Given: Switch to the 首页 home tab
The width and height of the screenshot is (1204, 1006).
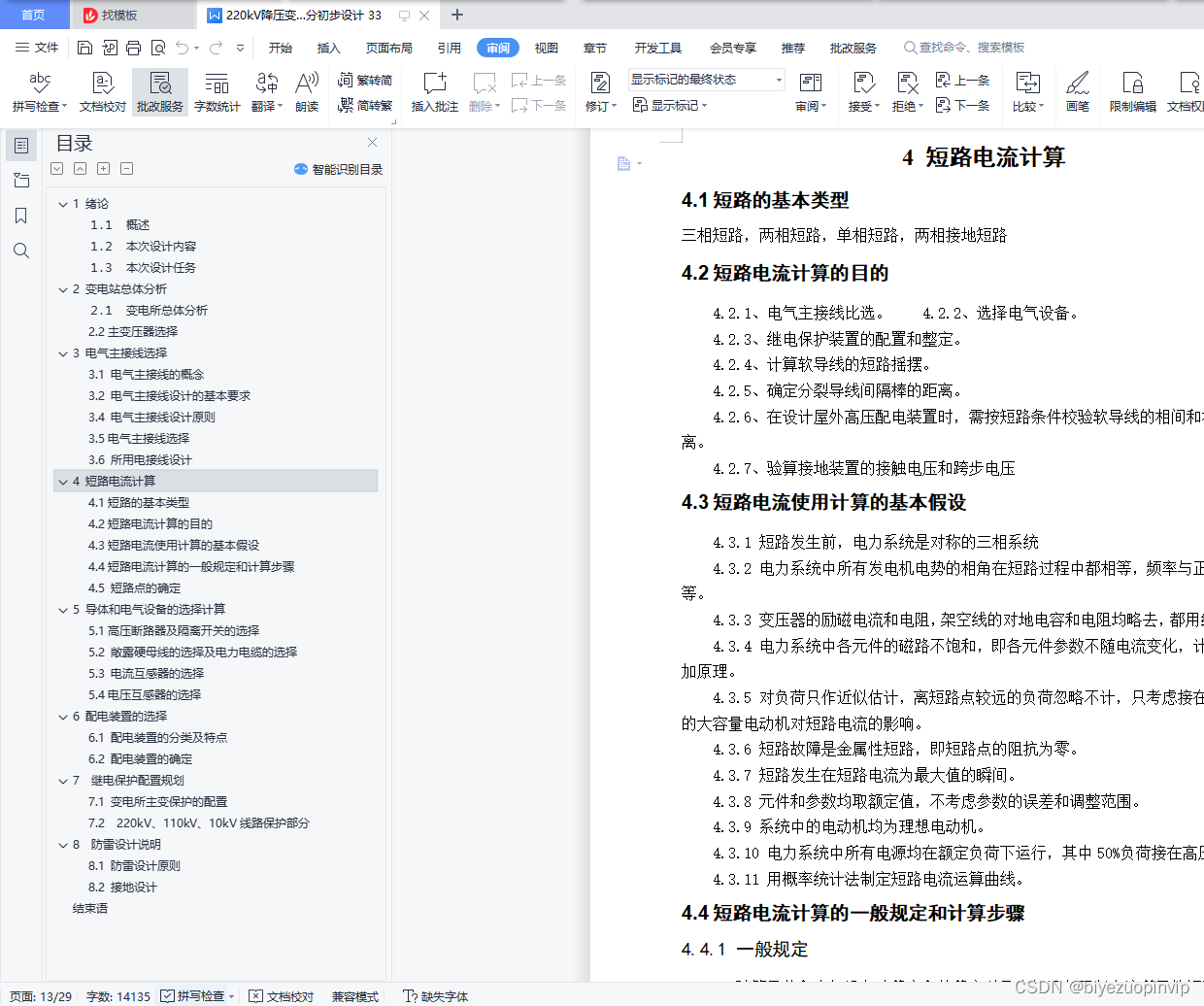Looking at the screenshot, I should pyautogui.click(x=33, y=15).
